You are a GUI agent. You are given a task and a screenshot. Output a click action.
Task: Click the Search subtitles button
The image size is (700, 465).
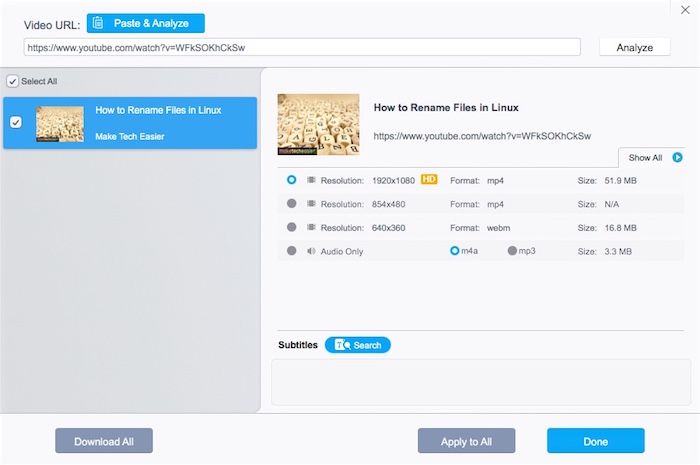358,345
